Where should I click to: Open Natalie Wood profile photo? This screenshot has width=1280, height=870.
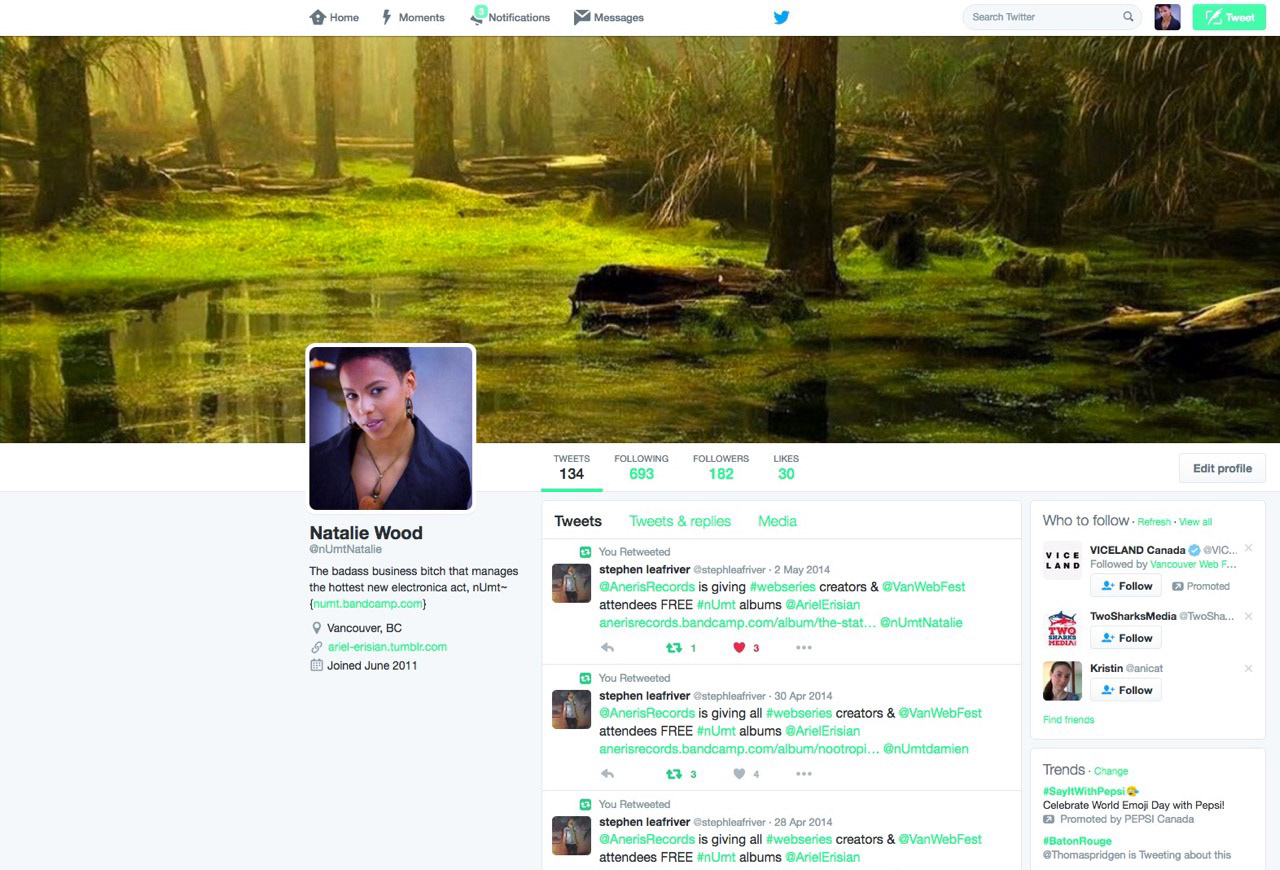pos(390,428)
